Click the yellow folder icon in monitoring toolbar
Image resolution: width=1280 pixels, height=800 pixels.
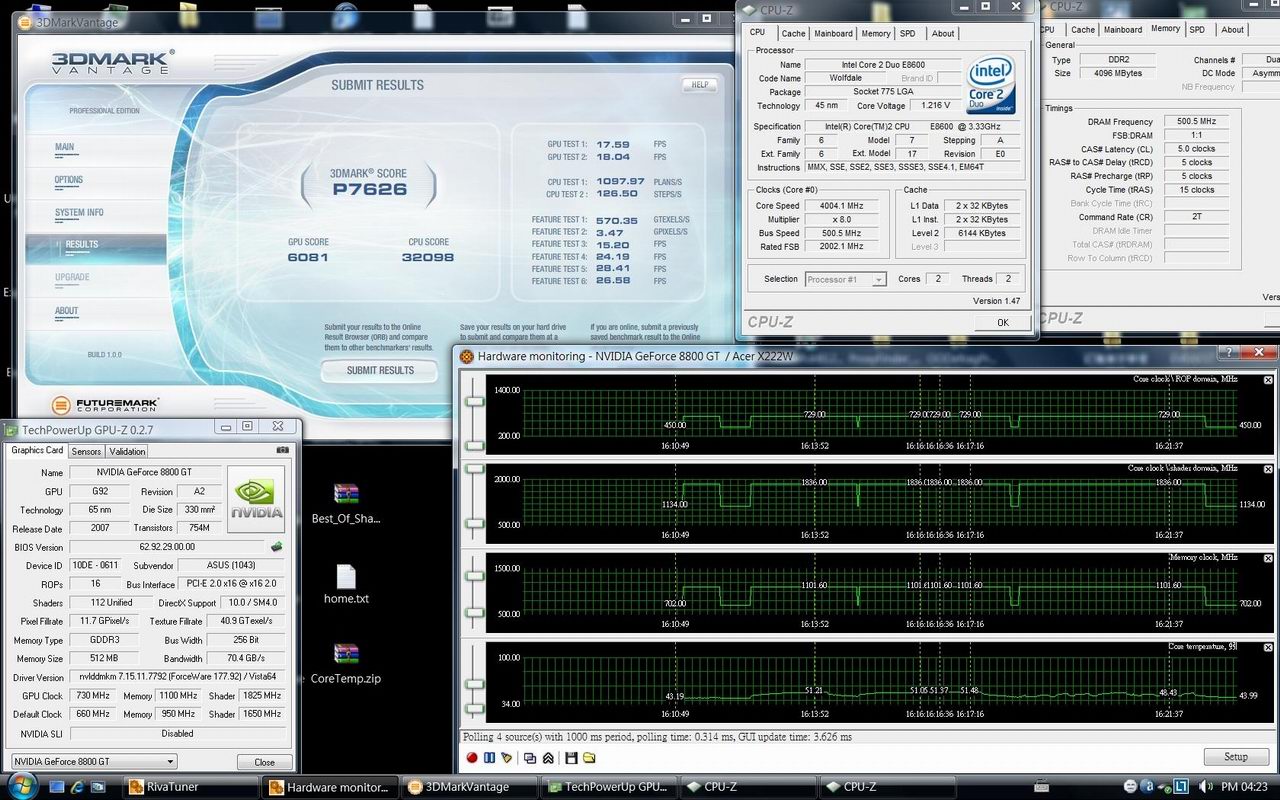[589, 757]
